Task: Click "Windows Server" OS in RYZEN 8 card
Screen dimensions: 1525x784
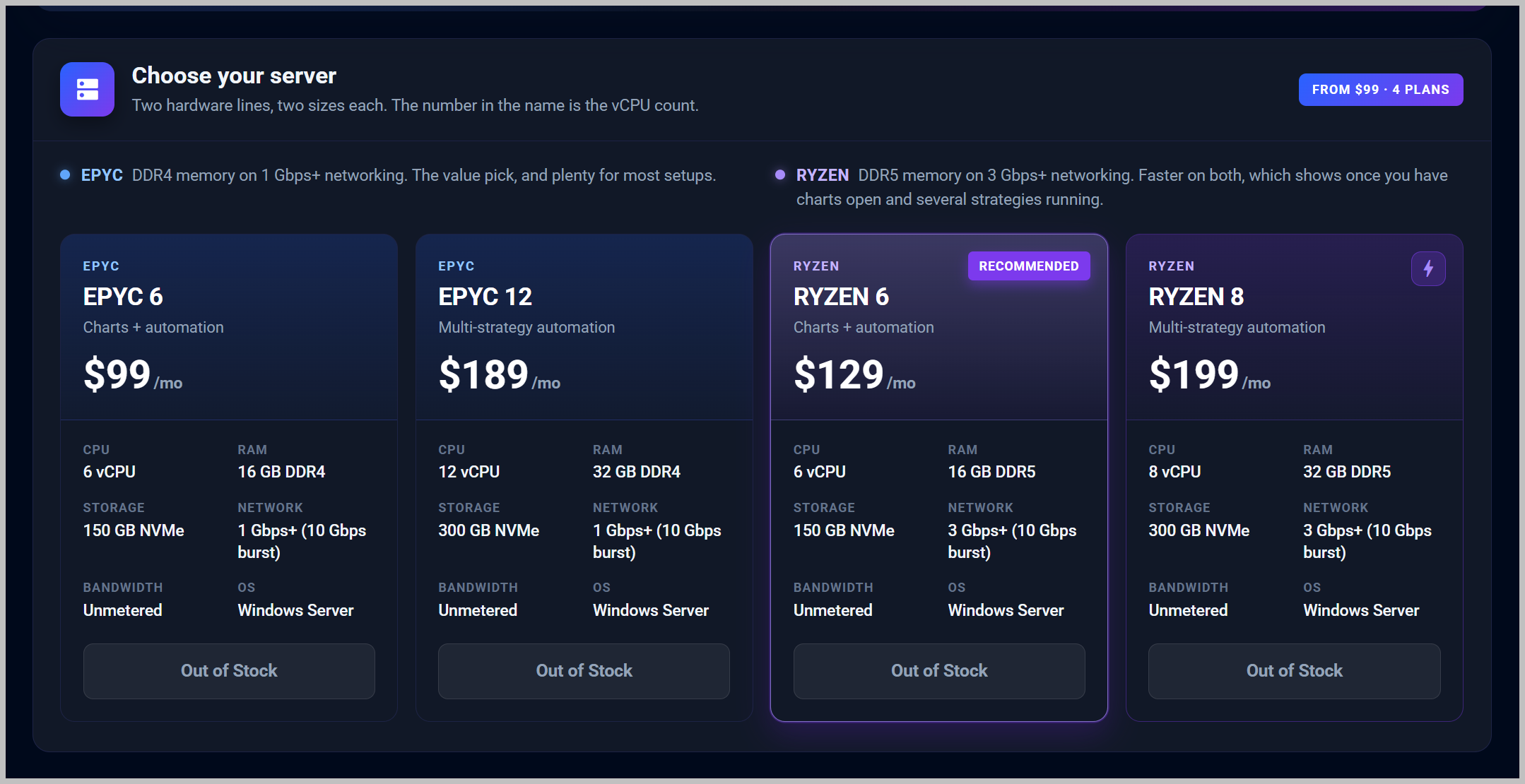Action: (x=1361, y=610)
